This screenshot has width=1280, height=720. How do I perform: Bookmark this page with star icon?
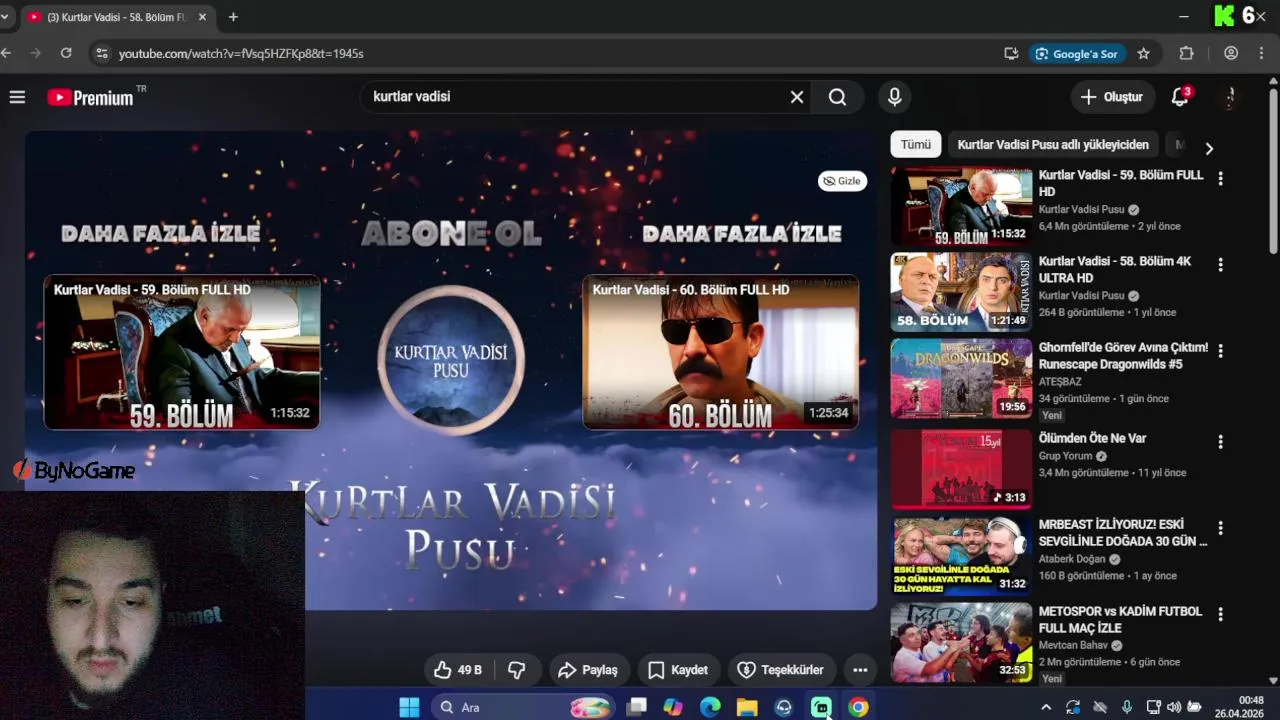pyautogui.click(x=1144, y=54)
